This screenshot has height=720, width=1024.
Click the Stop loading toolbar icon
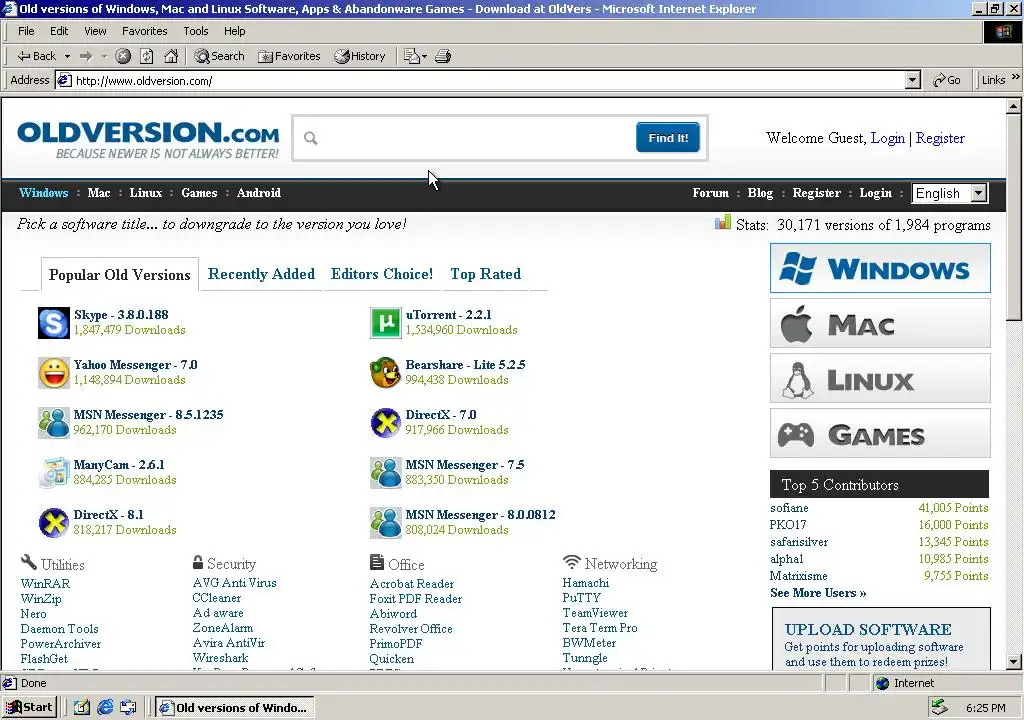[x=123, y=56]
